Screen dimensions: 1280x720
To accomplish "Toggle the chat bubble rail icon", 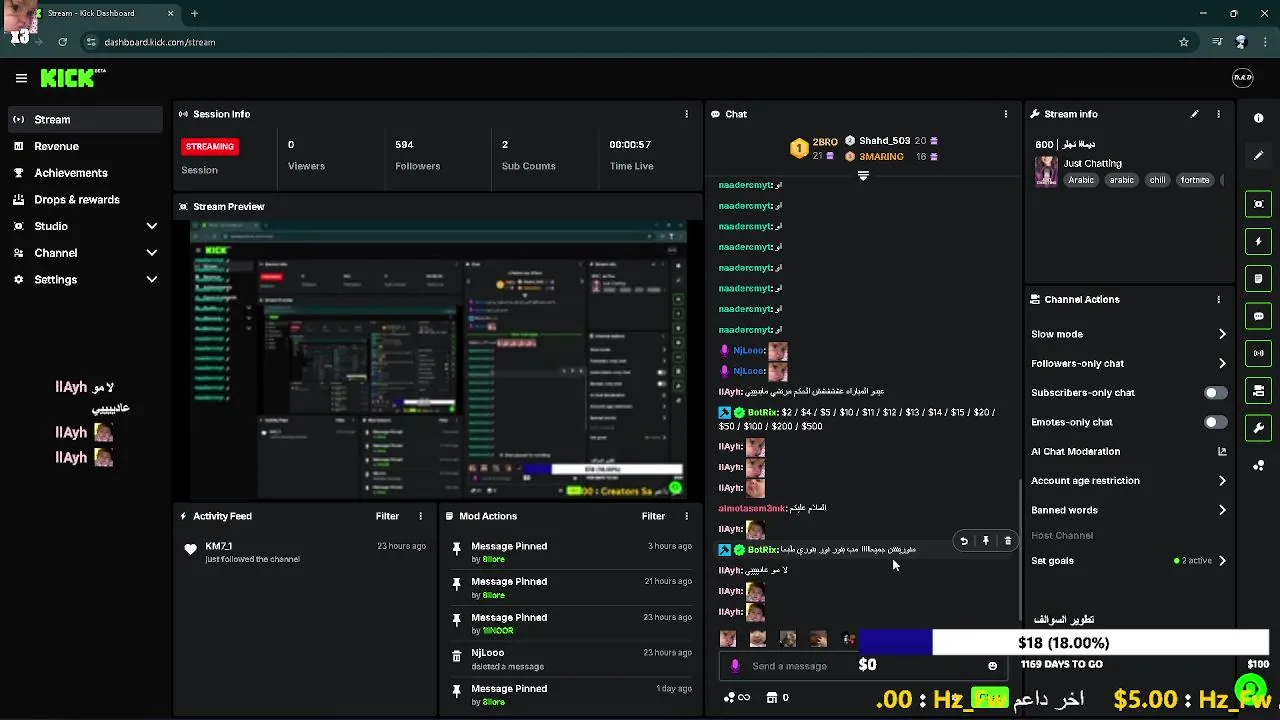I will (x=1258, y=316).
